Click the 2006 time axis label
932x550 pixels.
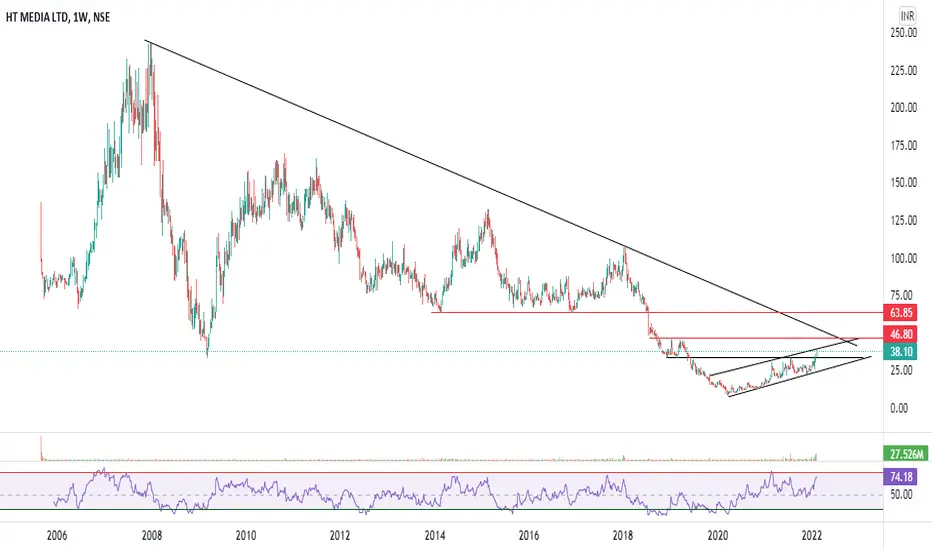tap(56, 536)
